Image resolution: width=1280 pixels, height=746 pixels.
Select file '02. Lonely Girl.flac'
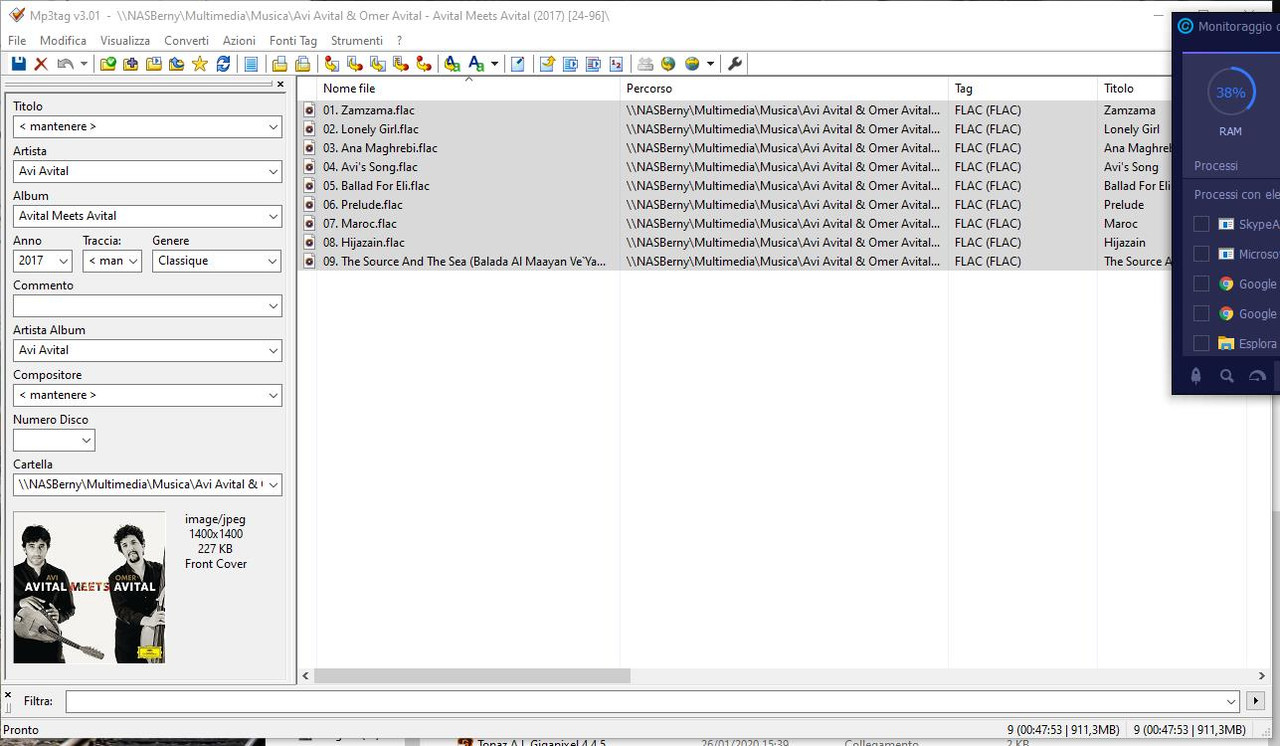tap(371, 129)
